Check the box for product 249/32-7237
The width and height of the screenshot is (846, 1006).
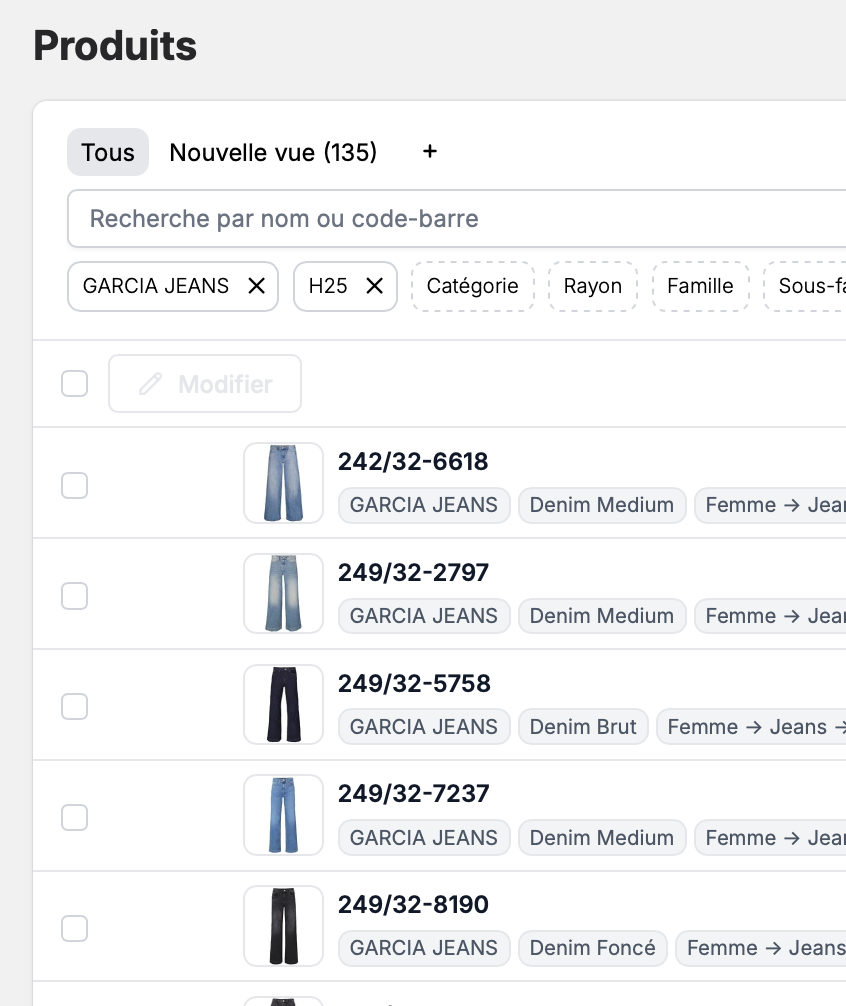pyautogui.click(x=74, y=817)
